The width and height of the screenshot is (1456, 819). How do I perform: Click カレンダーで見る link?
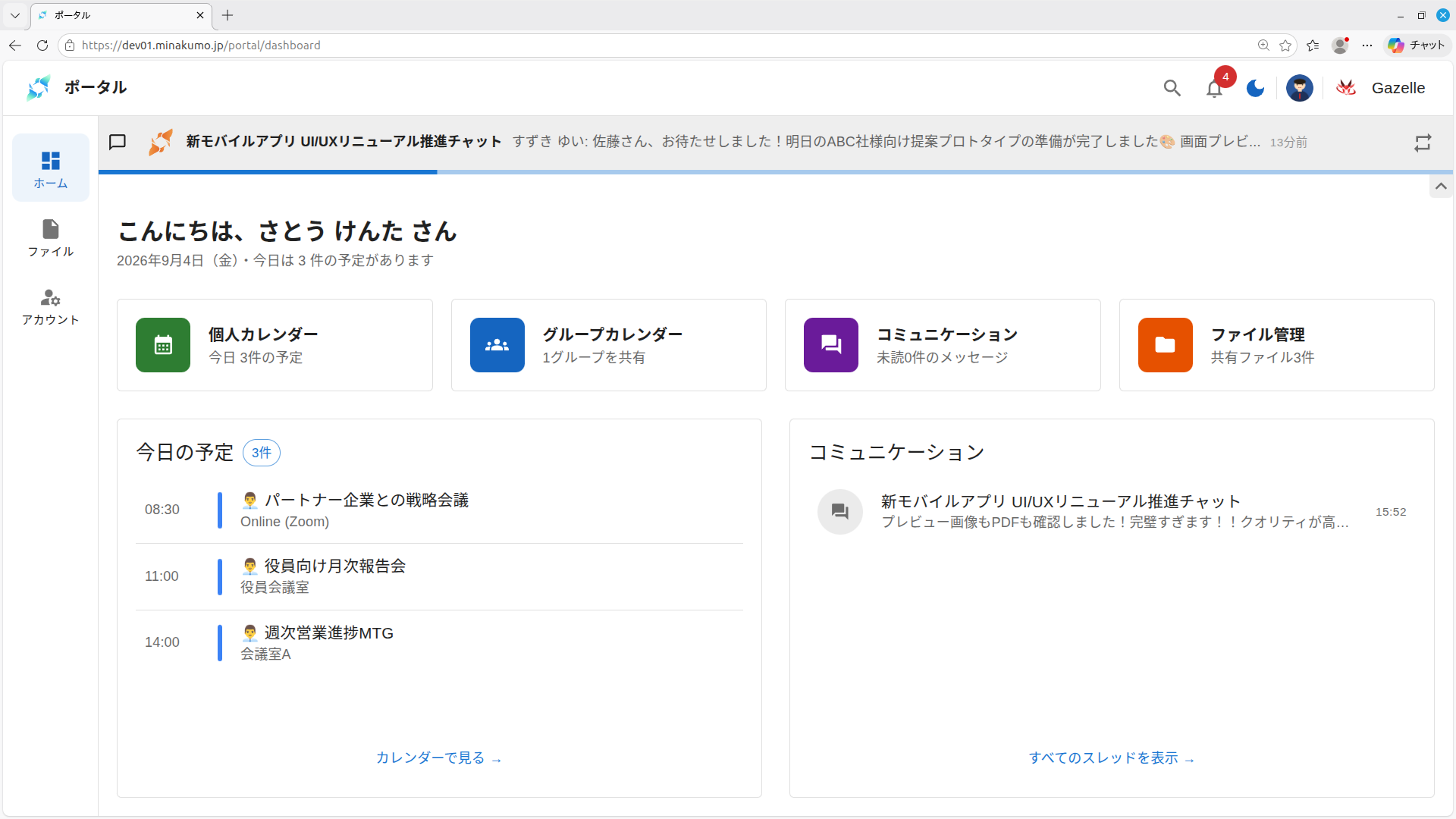pyautogui.click(x=439, y=758)
